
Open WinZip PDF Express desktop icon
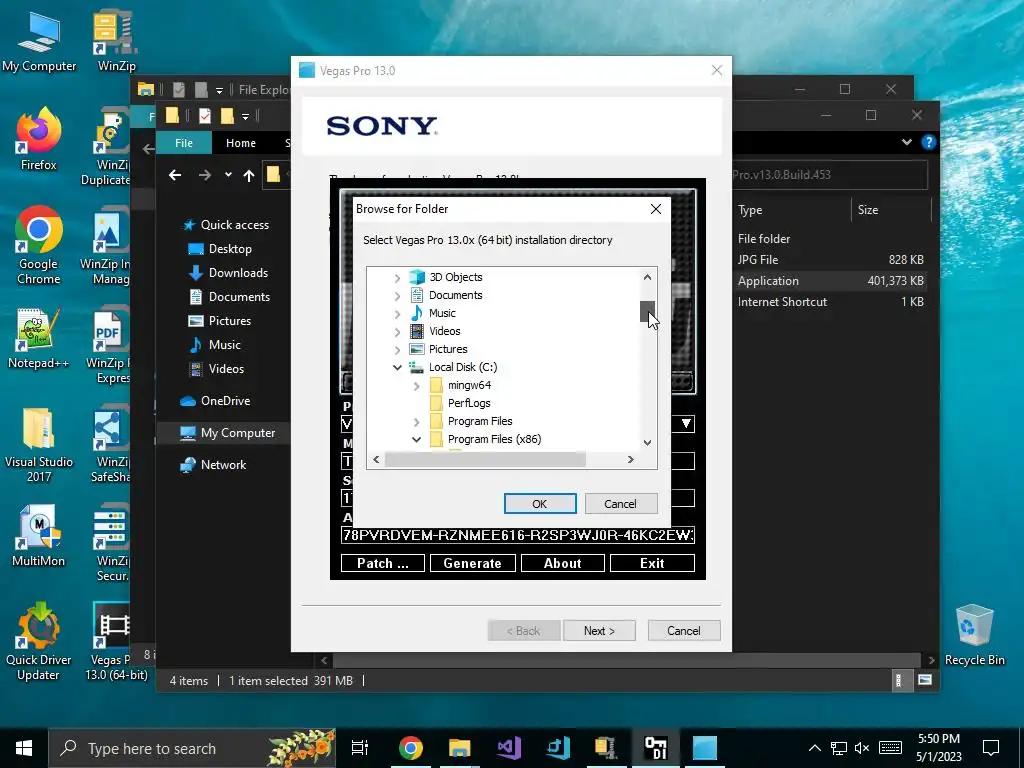pyautogui.click(x=110, y=347)
